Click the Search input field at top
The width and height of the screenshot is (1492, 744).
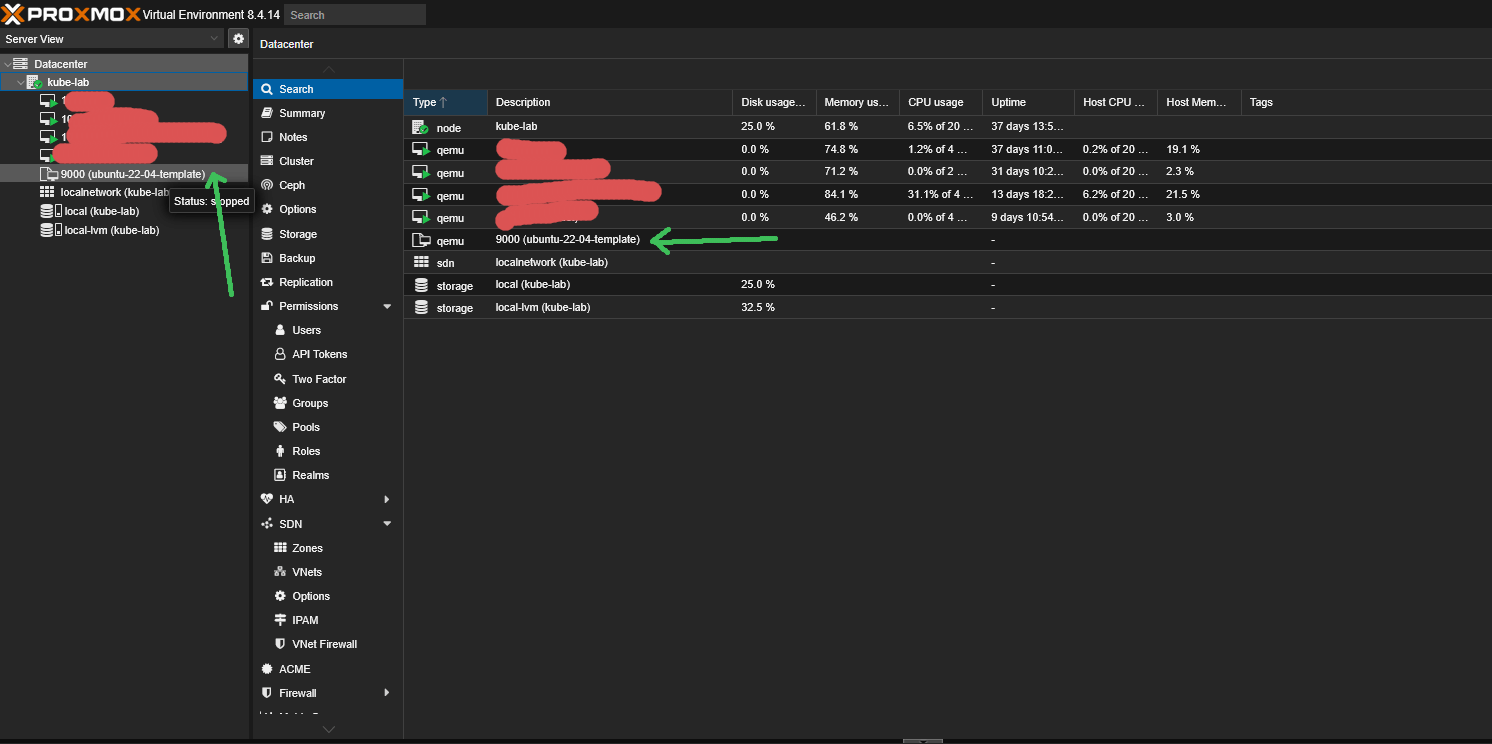(354, 15)
